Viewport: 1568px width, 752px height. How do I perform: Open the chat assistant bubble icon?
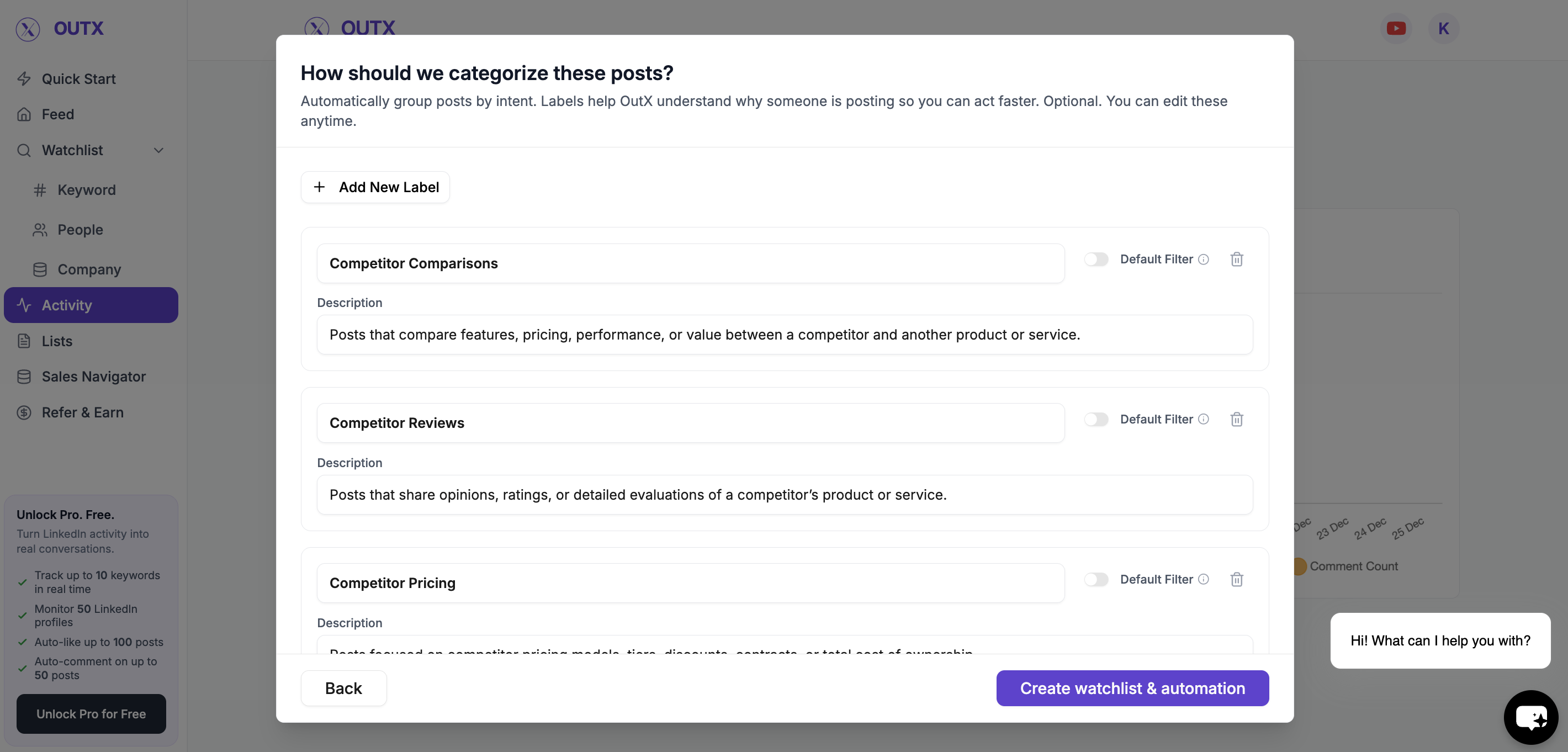1530,717
